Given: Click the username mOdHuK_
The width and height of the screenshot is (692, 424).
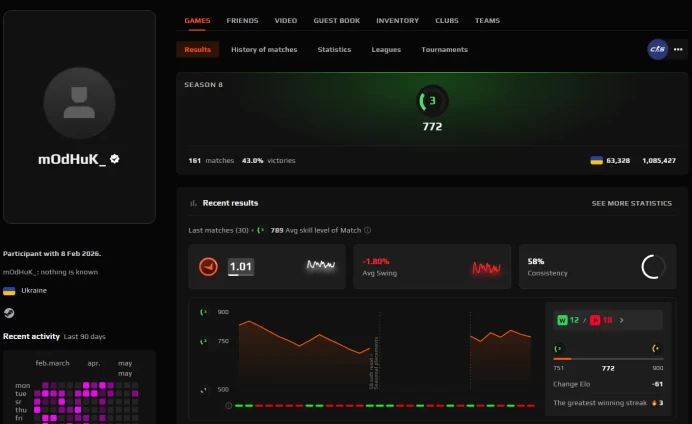Looking at the screenshot, I should pos(72,159).
